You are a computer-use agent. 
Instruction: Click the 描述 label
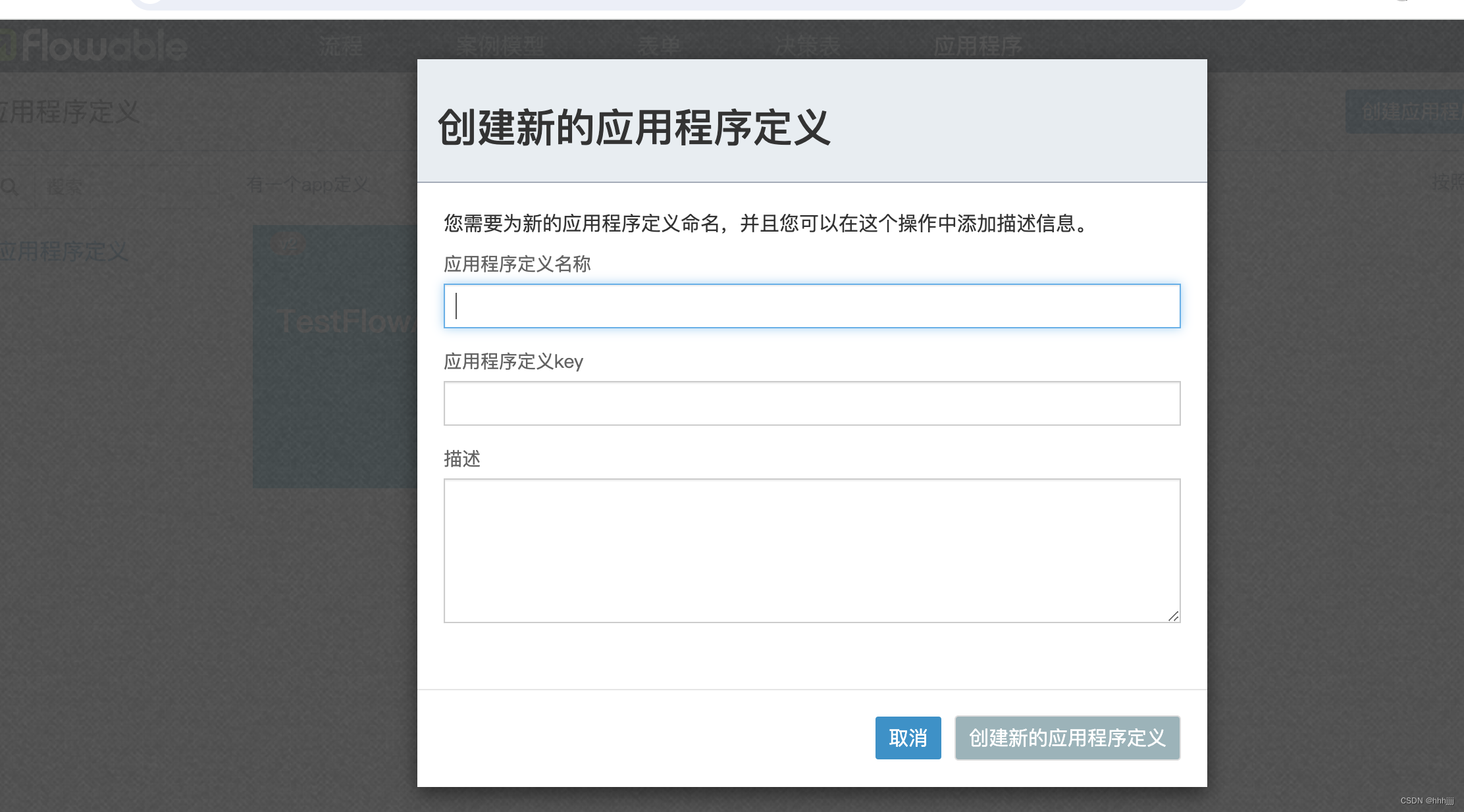click(462, 459)
